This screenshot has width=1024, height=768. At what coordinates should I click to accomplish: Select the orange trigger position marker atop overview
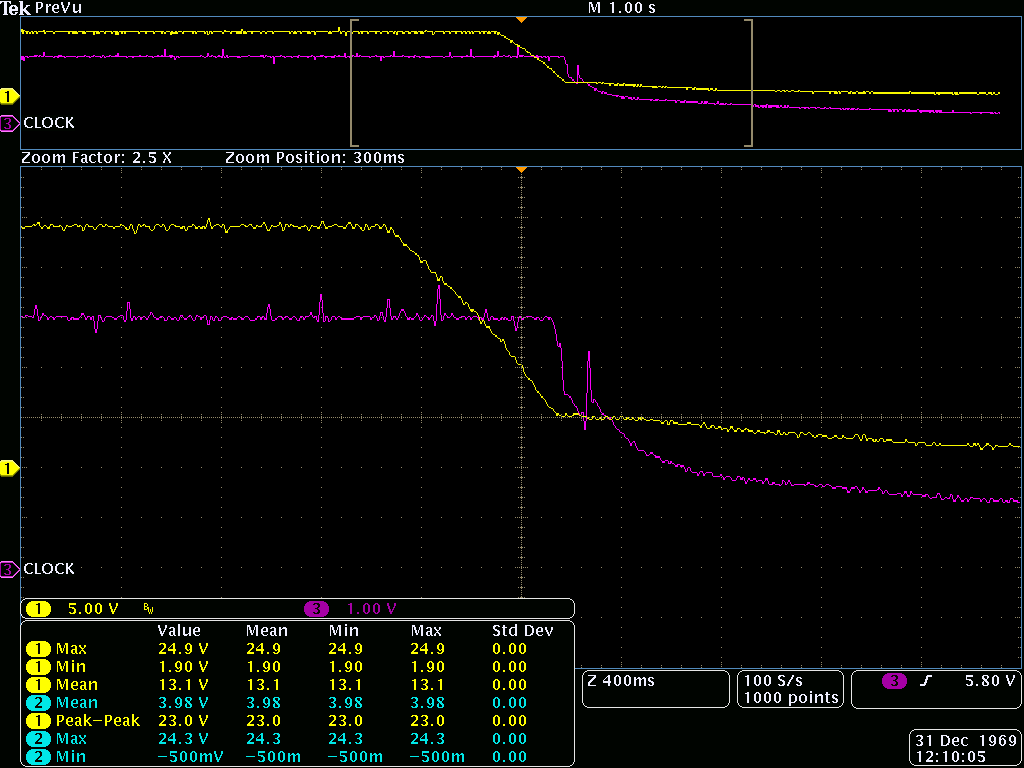point(521,20)
